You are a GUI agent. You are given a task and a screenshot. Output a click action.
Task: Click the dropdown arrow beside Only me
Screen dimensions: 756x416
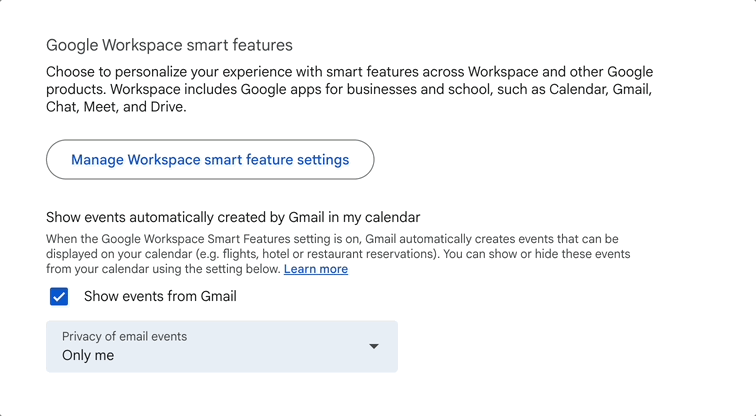pos(374,346)
